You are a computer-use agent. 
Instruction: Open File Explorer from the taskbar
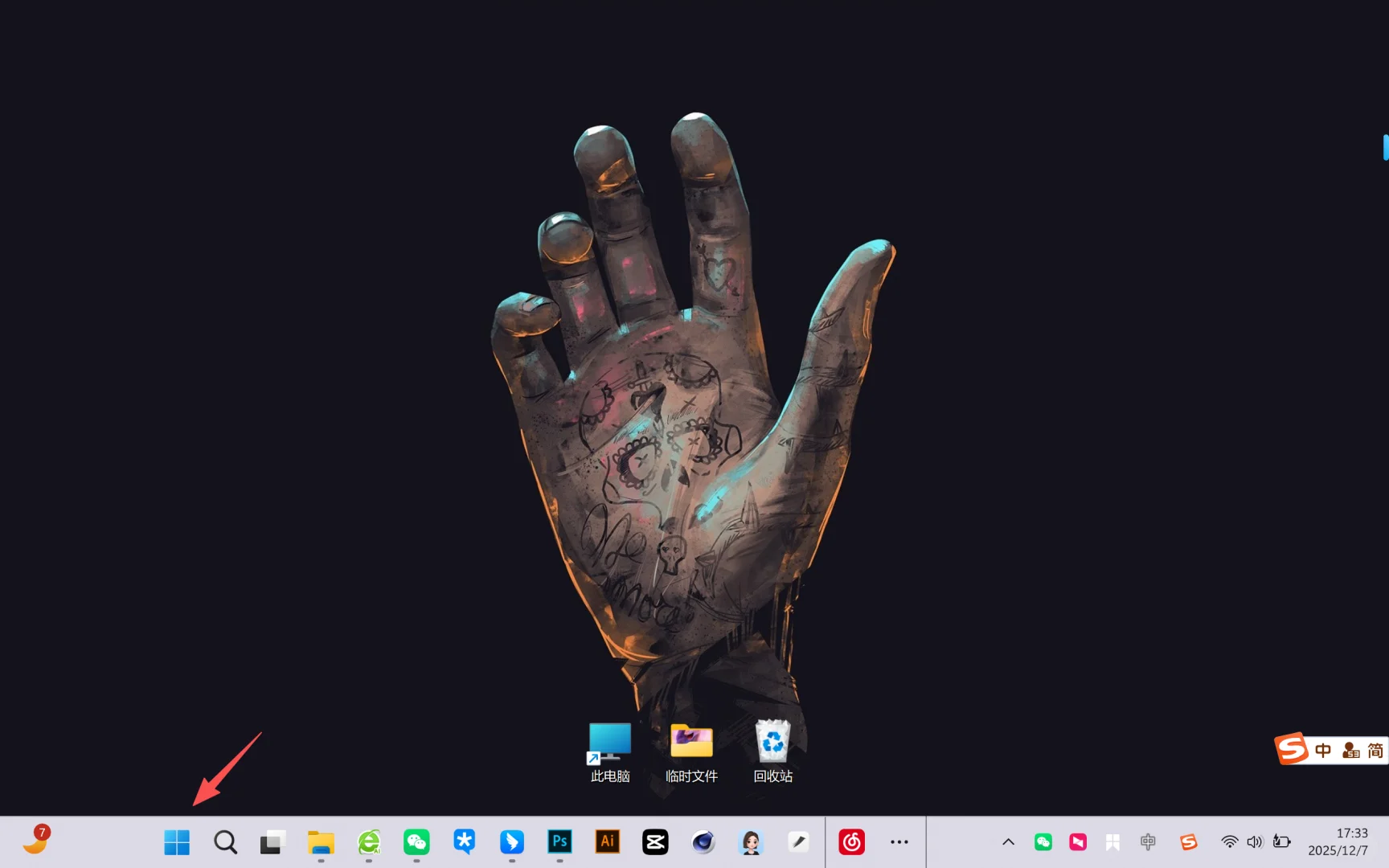point(321,842)
